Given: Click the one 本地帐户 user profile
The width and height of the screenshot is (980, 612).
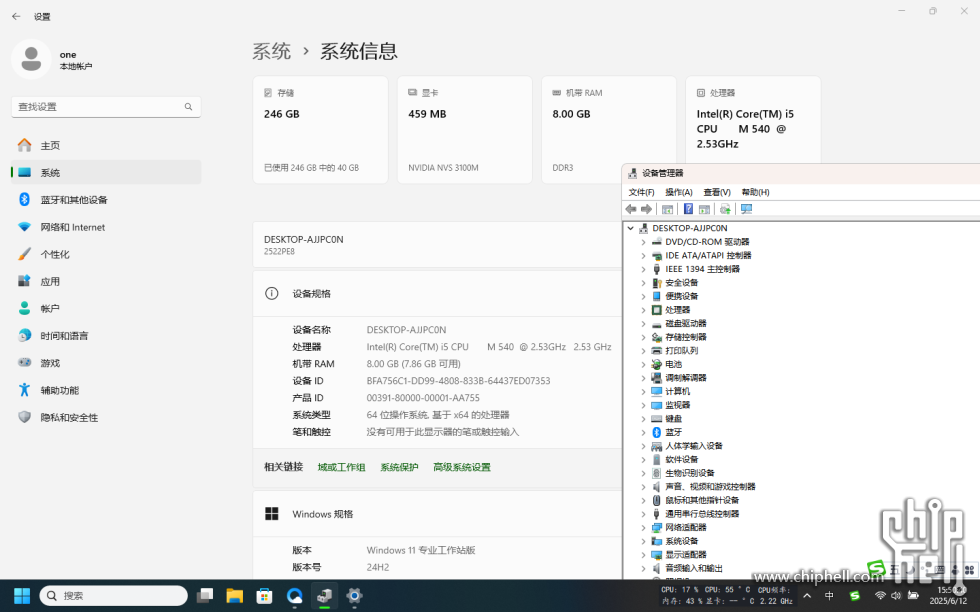Looking at the screenshot, I should 52,59.
